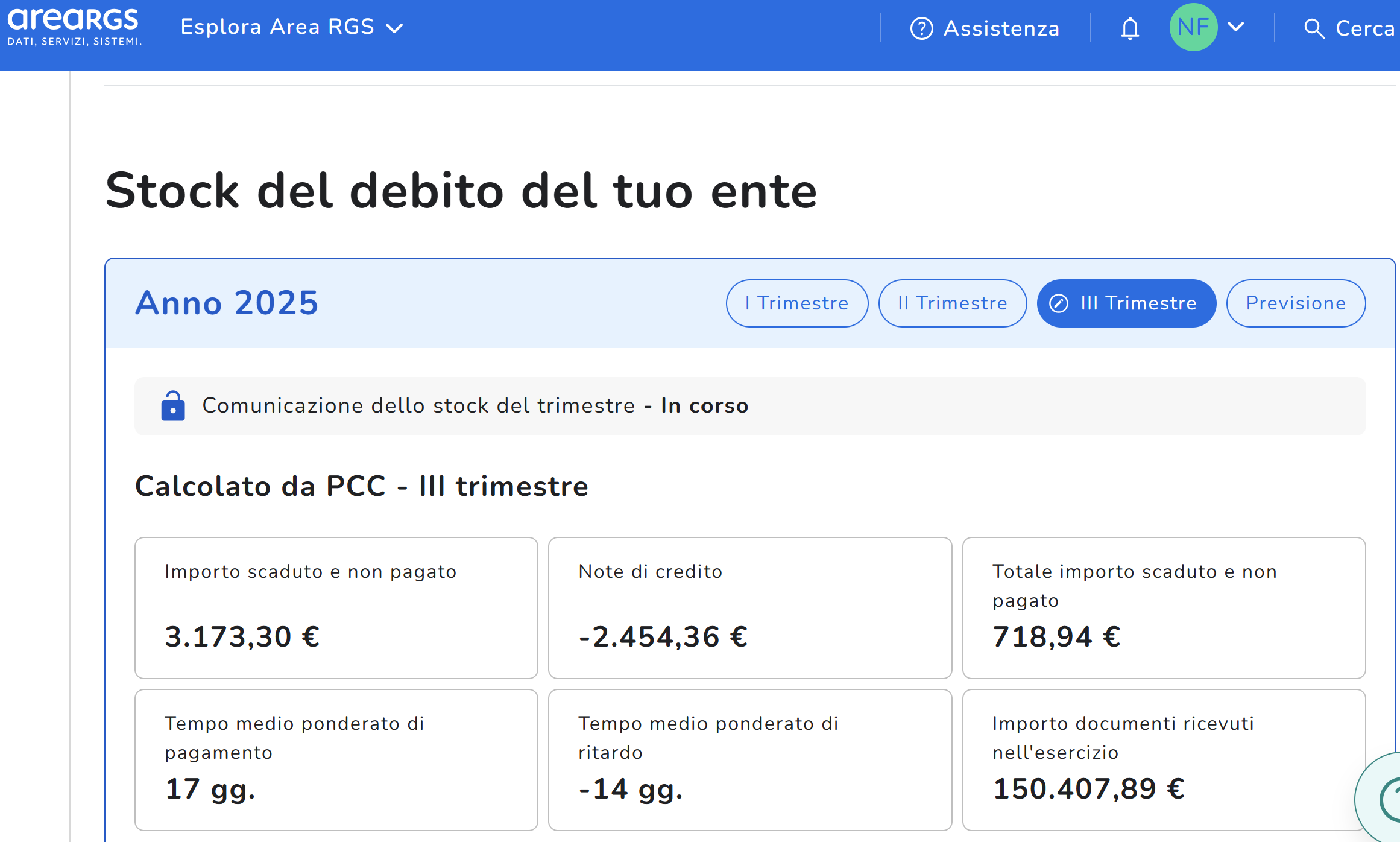Click the search magnifier icon
Image resolution: width=1400 pixels, height=842 pixels.
[1313, 28]
